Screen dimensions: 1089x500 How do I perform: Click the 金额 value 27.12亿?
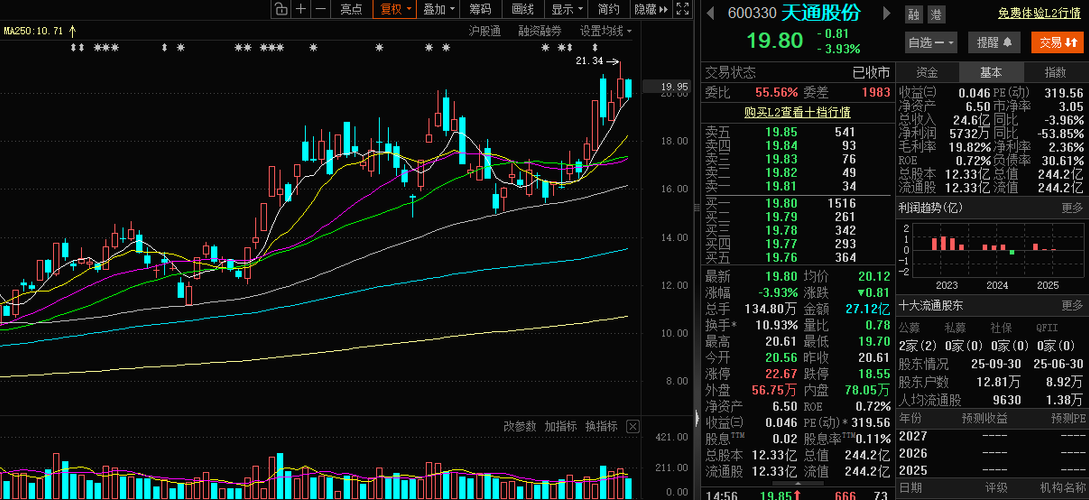click(x=869, y=308)
